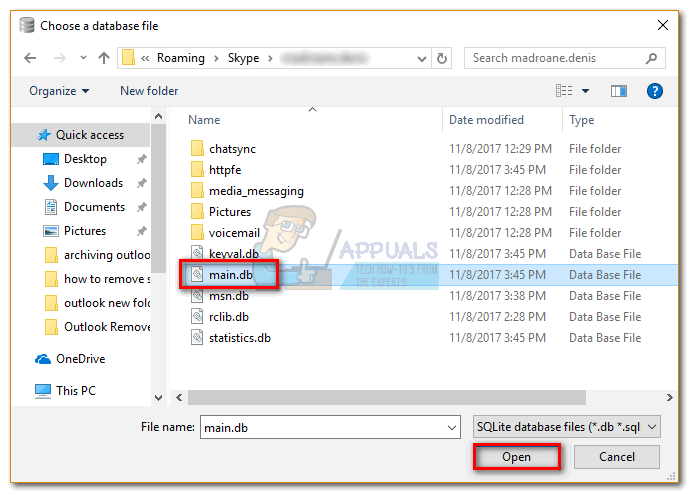Click the file list scroll right arrow
This screenshot has height=494, width=690.
669,398
